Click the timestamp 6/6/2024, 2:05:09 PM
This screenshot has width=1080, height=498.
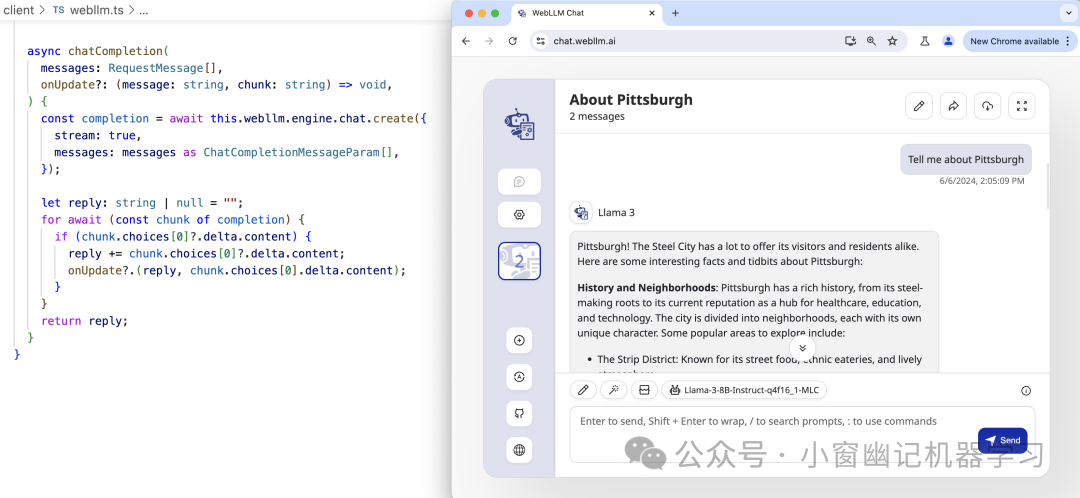point(982,181)
